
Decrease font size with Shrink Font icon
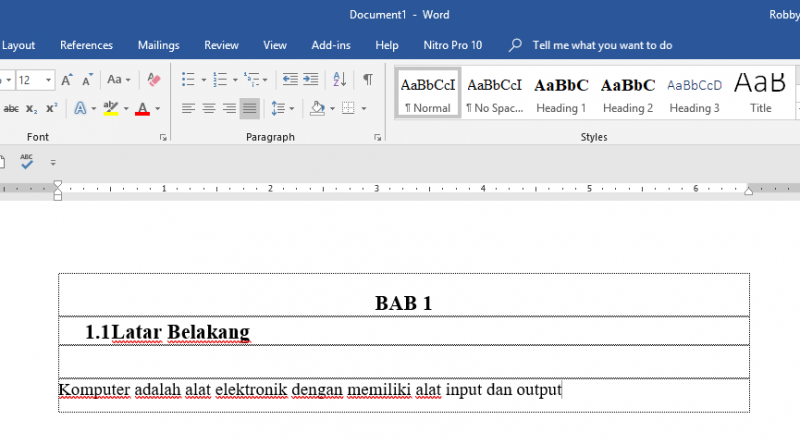[87, 80]
